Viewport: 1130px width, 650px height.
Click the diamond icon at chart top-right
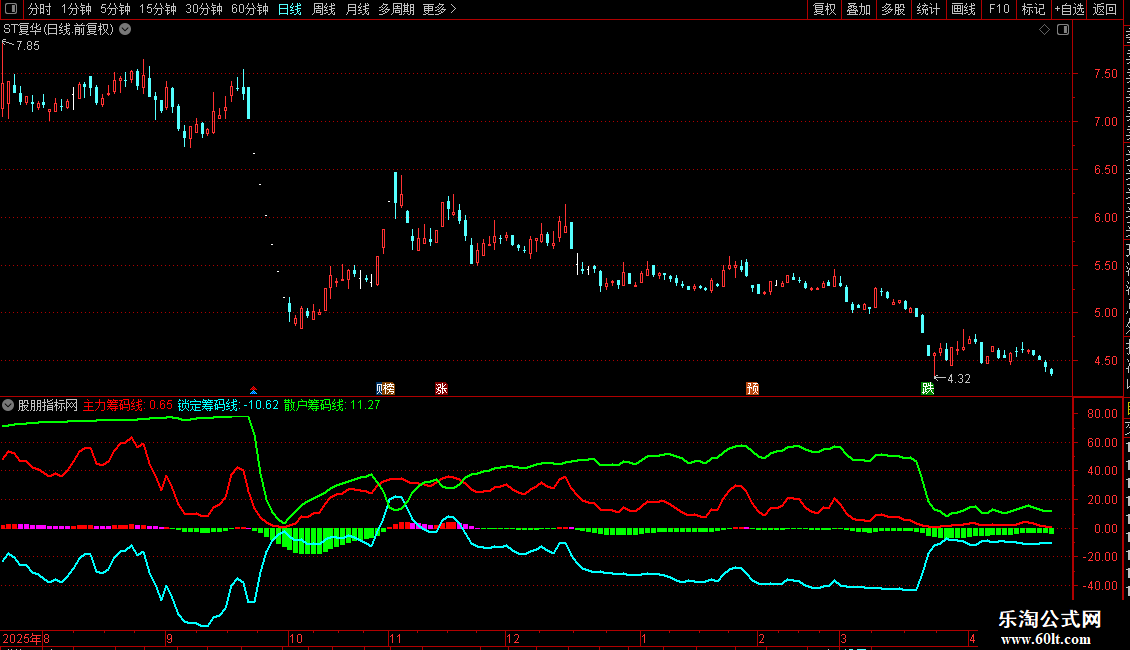(1044, 30)
